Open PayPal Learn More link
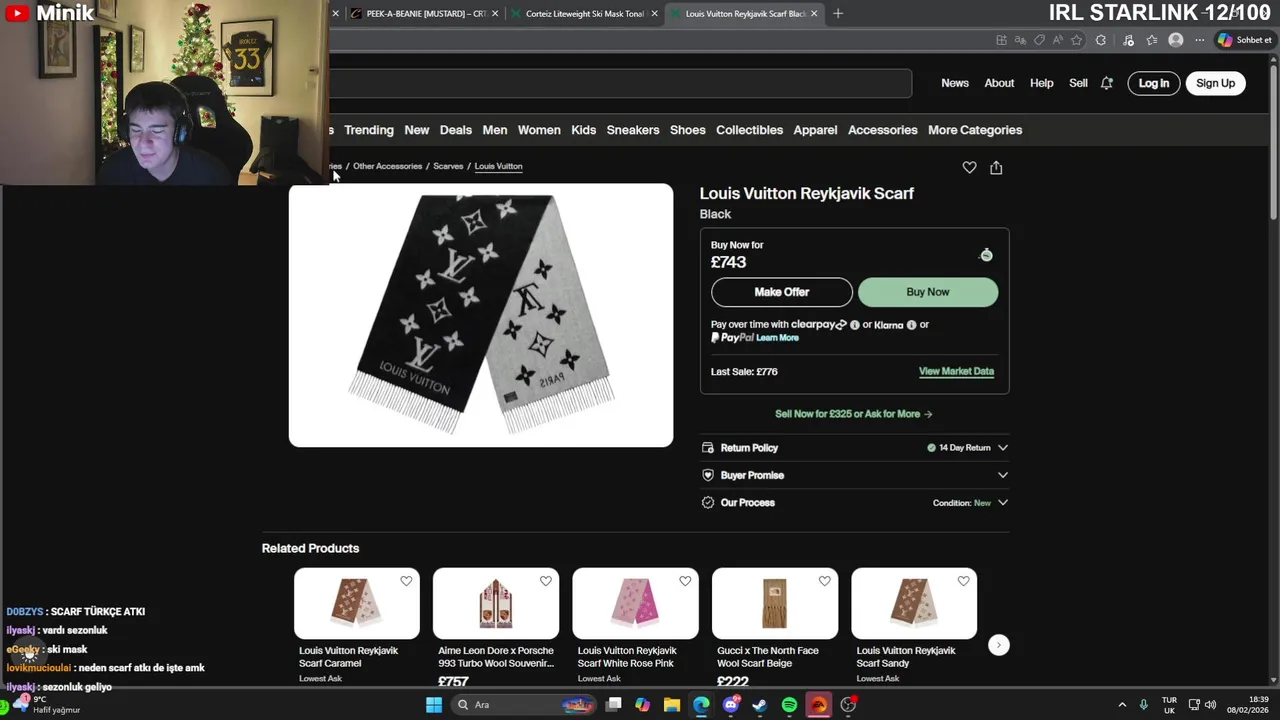1280x720 pixels. tap(777, 338)
